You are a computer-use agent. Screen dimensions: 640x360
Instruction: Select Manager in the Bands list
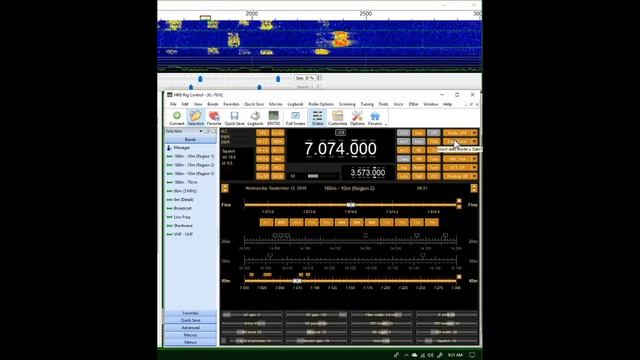click(x=182, y=148)
